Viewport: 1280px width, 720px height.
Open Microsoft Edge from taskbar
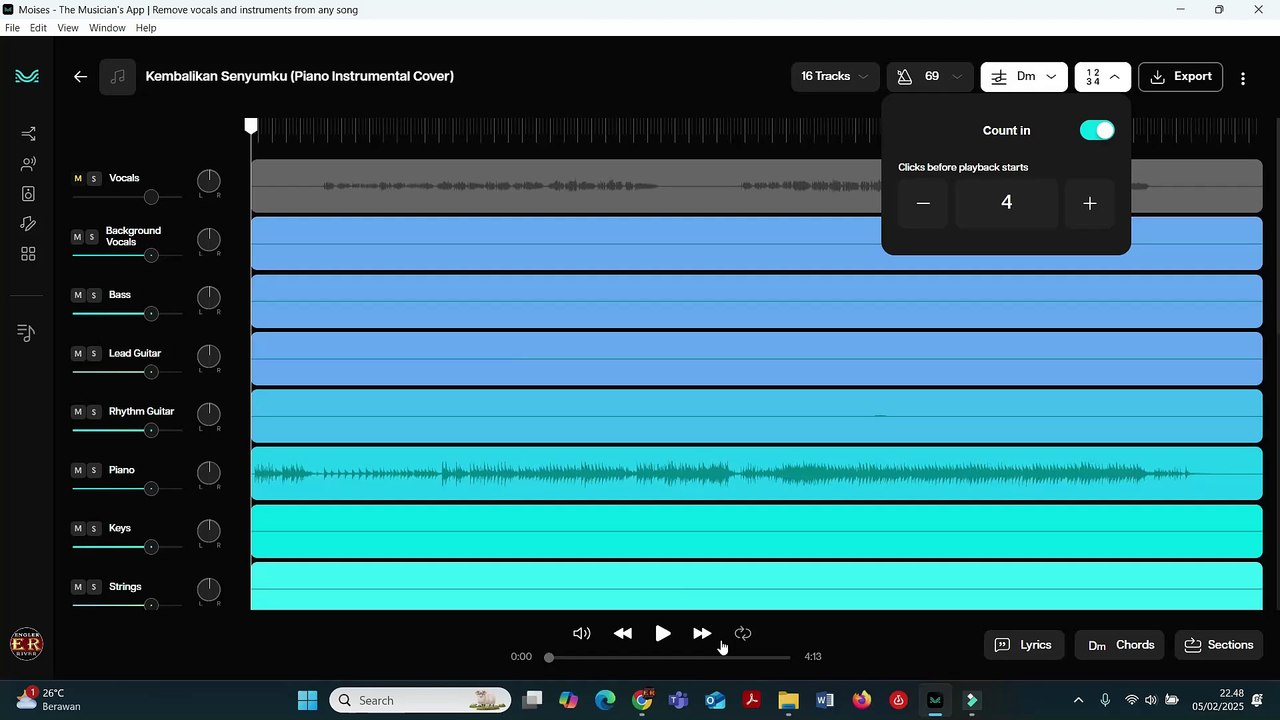[605, 700]
